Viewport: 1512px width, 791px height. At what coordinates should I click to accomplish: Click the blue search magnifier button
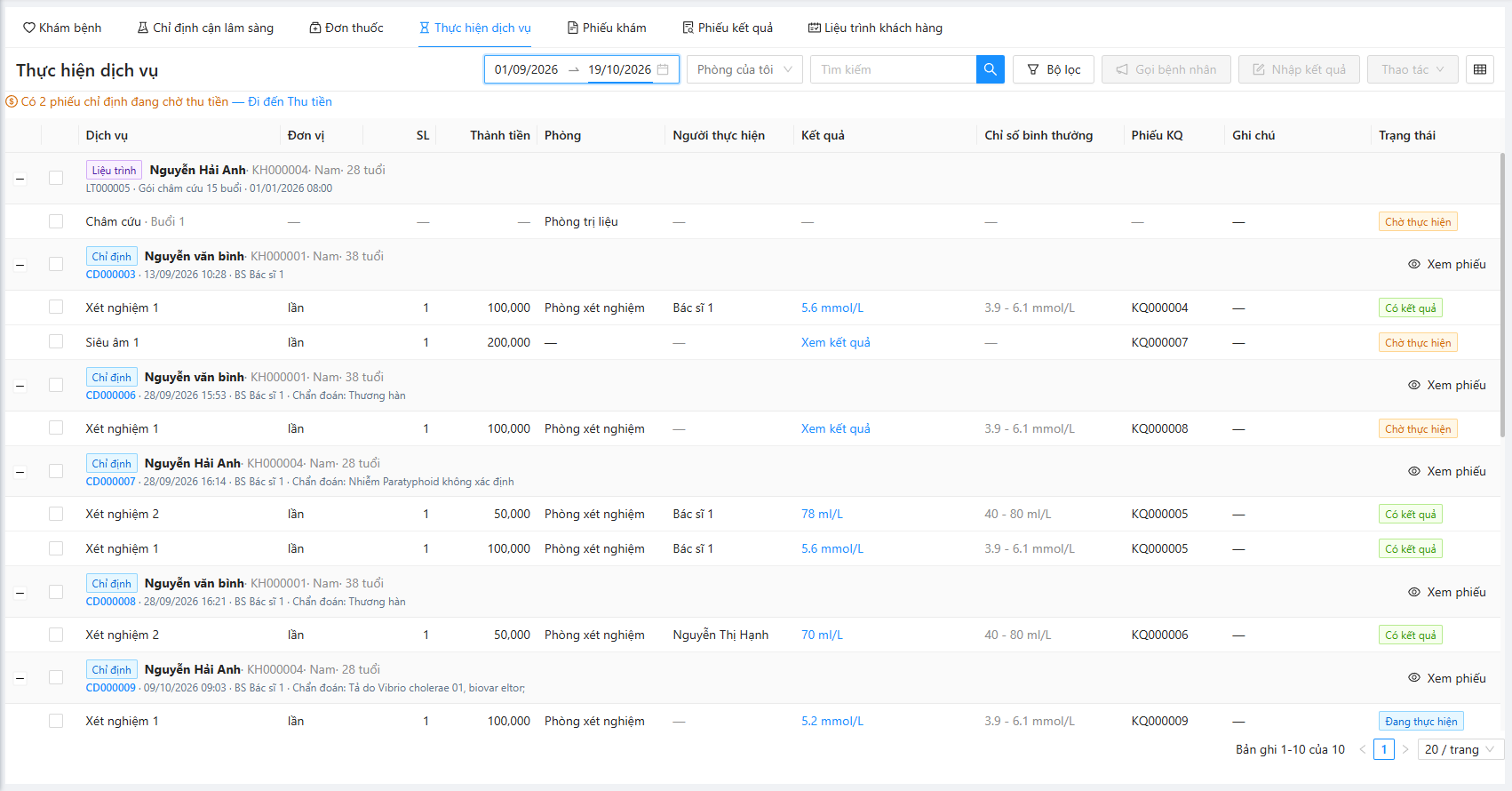point(990,69)
